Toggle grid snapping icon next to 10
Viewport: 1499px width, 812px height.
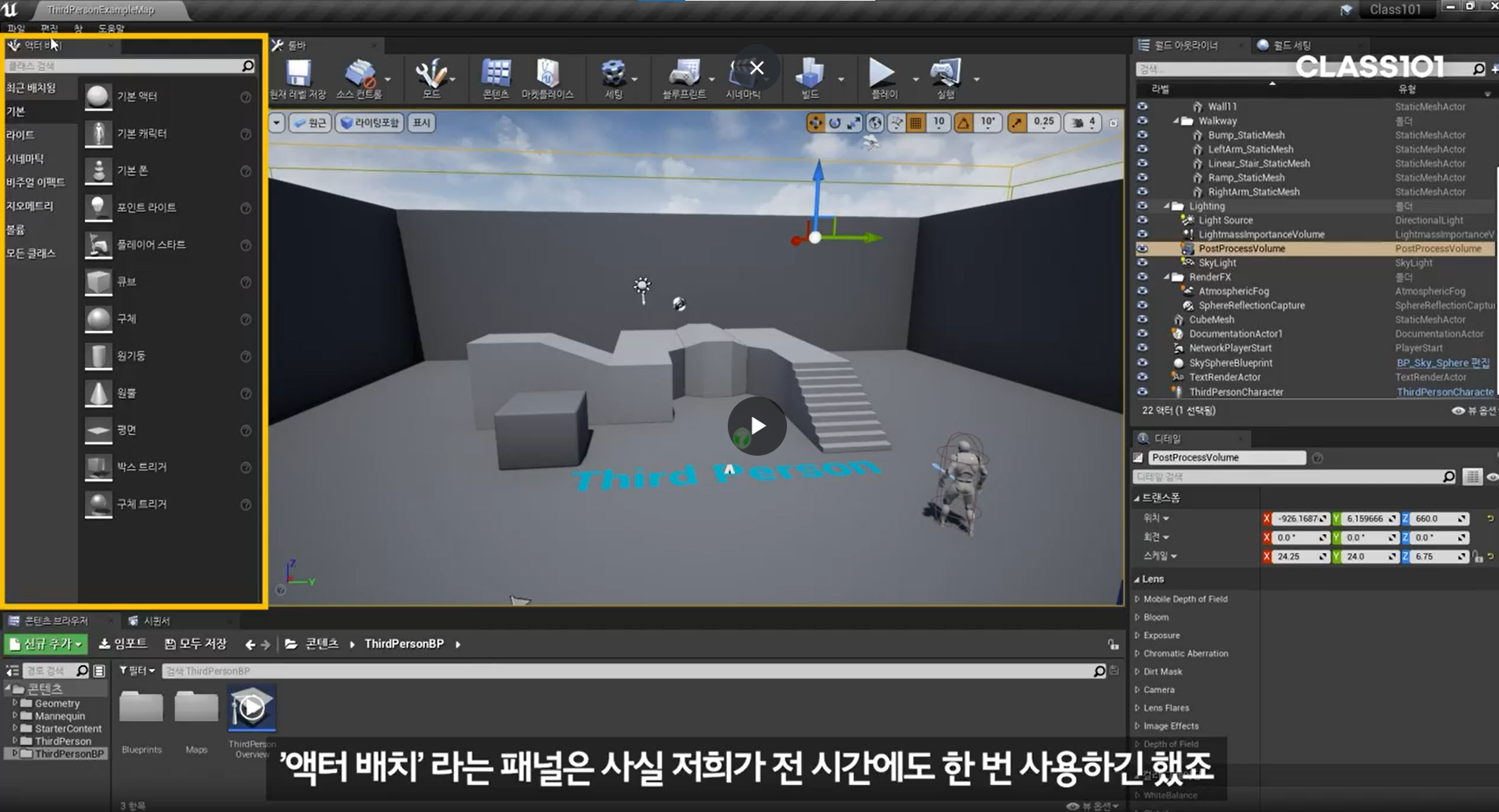pos(915,122)
